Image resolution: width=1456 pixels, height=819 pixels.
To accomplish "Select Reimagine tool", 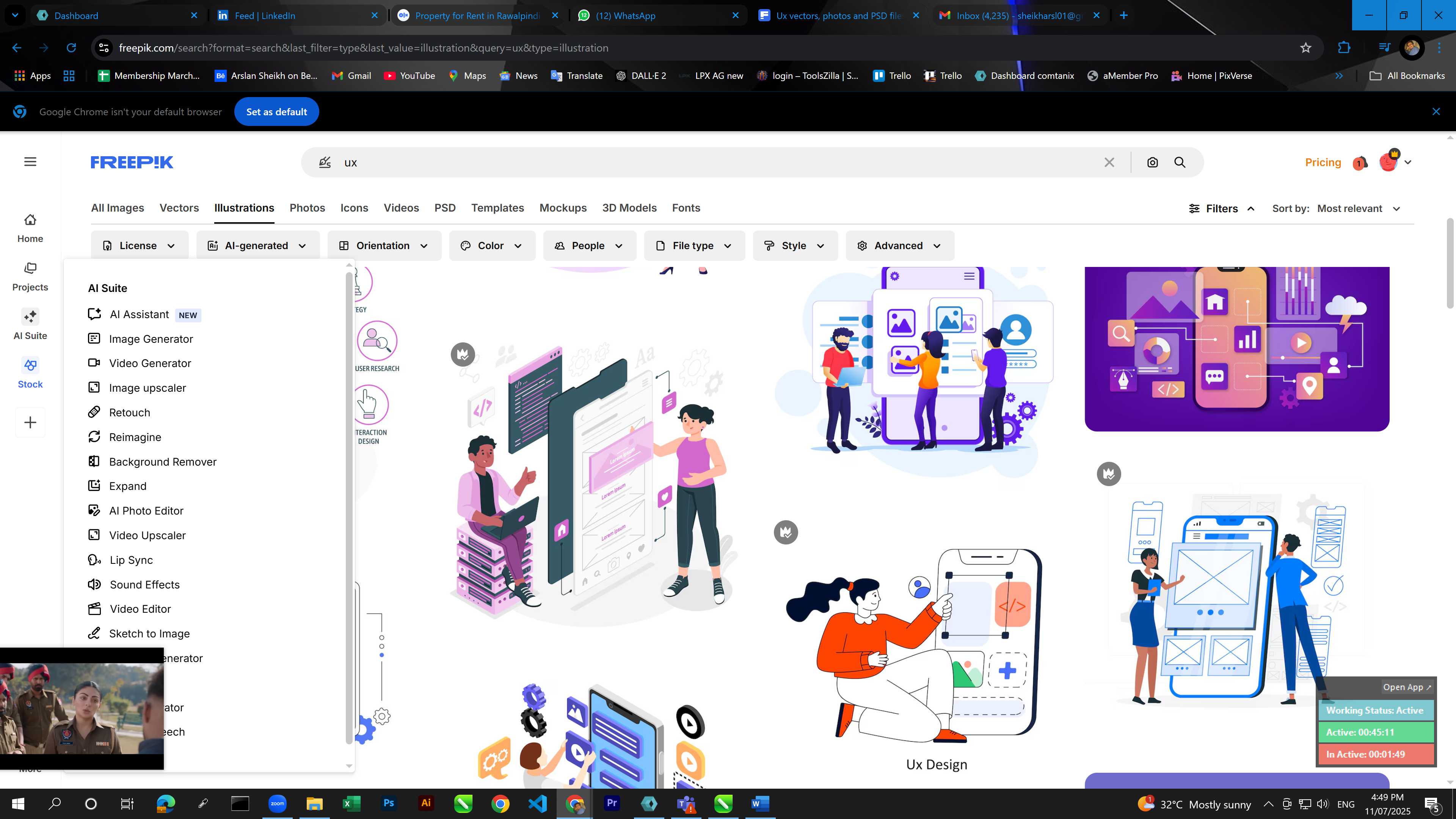I will point(124,437).
